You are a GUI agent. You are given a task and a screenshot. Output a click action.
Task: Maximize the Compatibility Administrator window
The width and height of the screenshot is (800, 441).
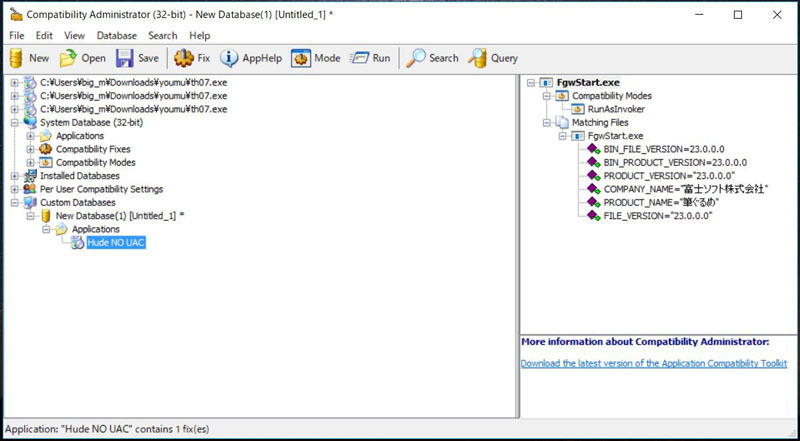point(738,15)
